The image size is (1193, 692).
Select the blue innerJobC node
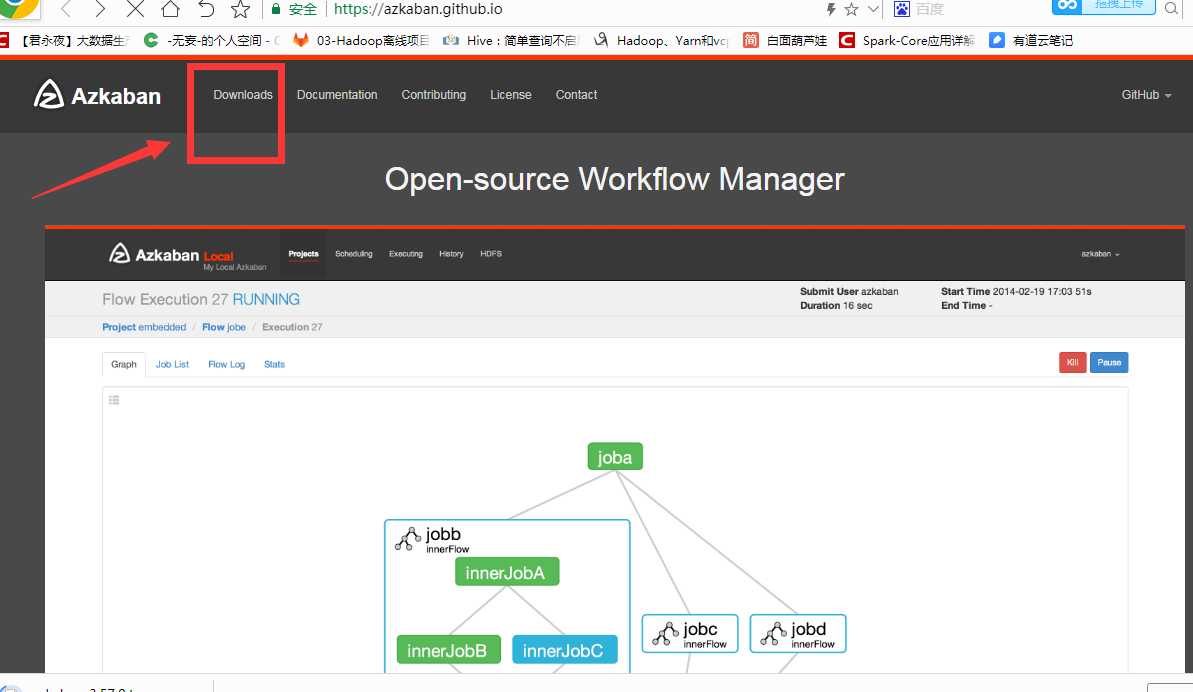(565, 650)
